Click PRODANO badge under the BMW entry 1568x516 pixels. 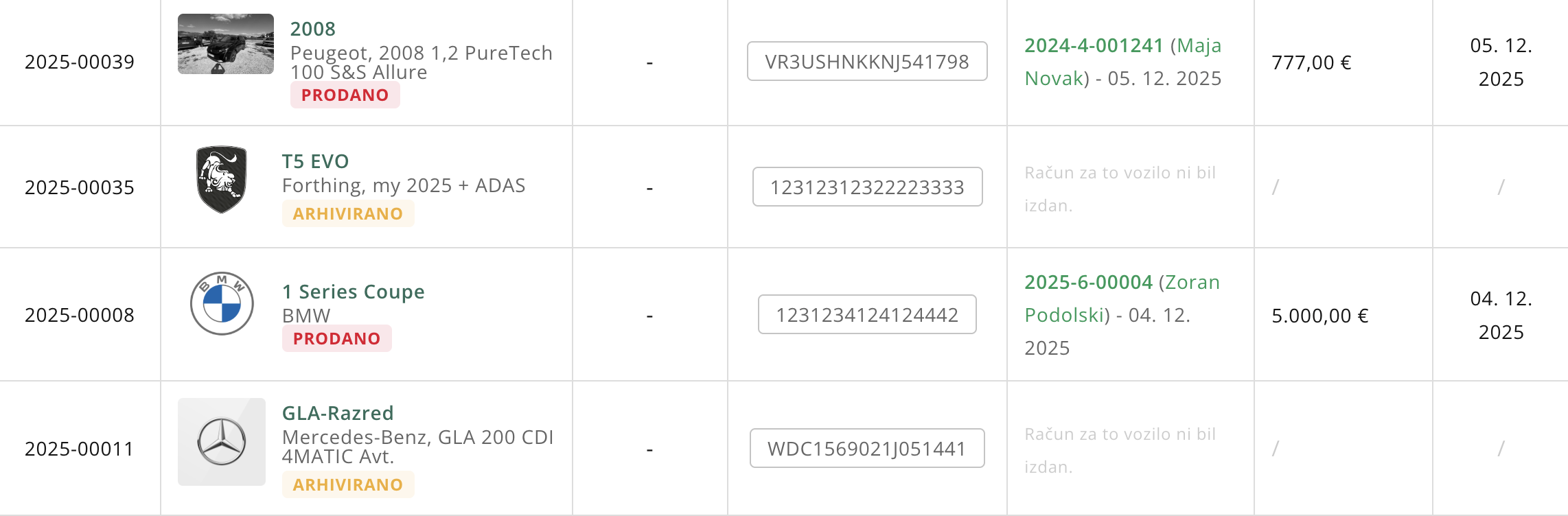click(336, 339)
